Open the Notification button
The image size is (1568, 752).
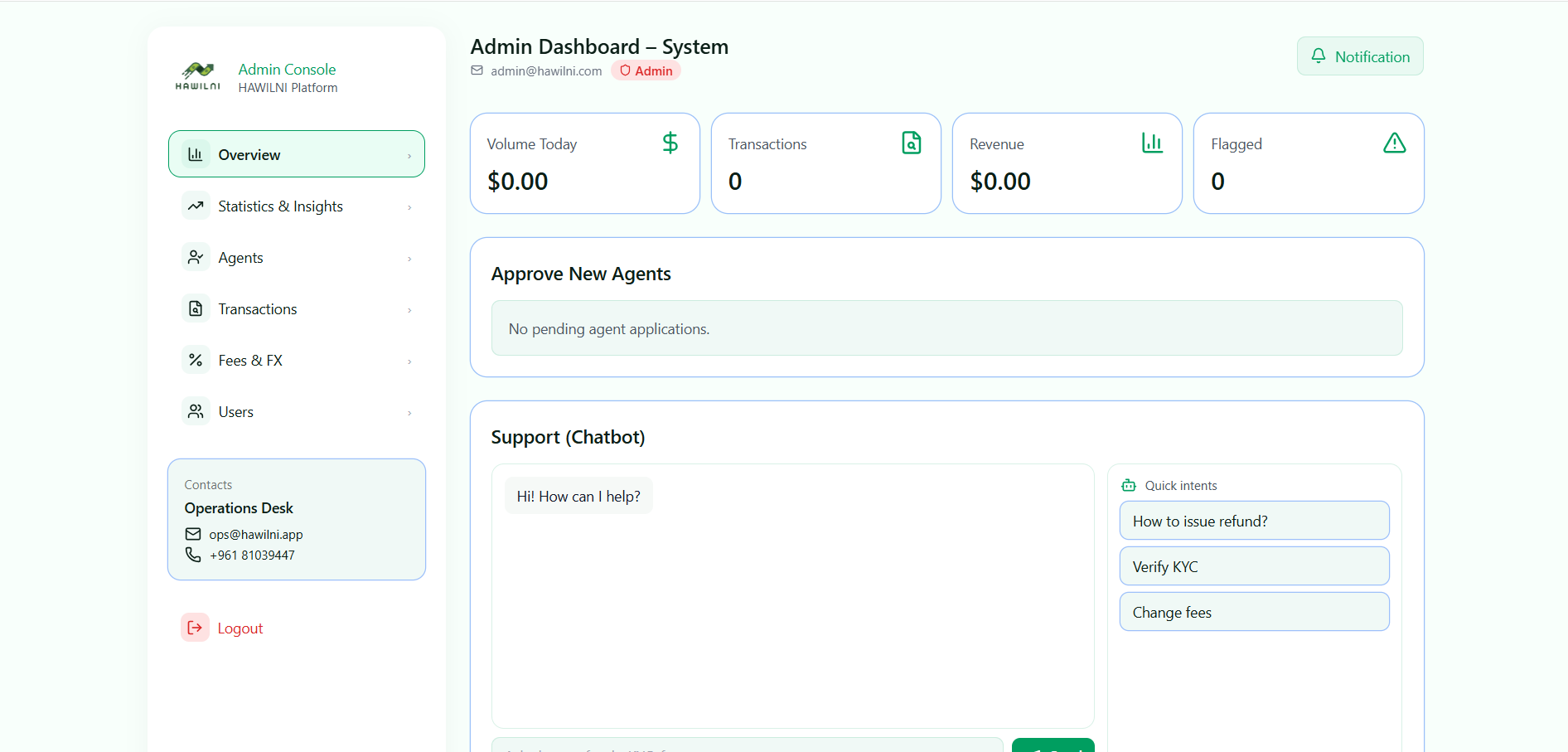[1359, 56]
